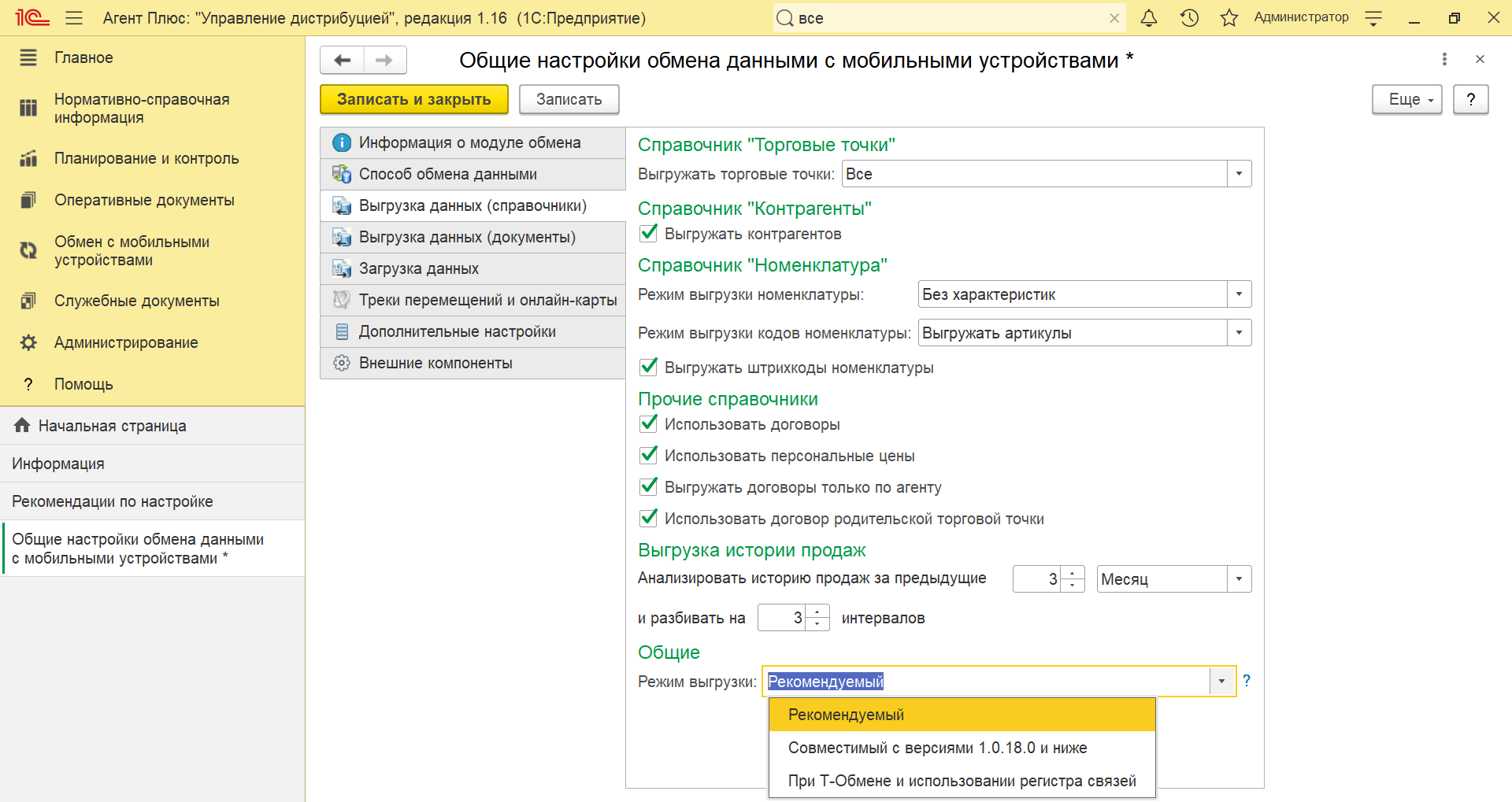This screenshot has height=802, width=1512.
Task: Open favorites star icon
Action: click(x=1229, y=18)
